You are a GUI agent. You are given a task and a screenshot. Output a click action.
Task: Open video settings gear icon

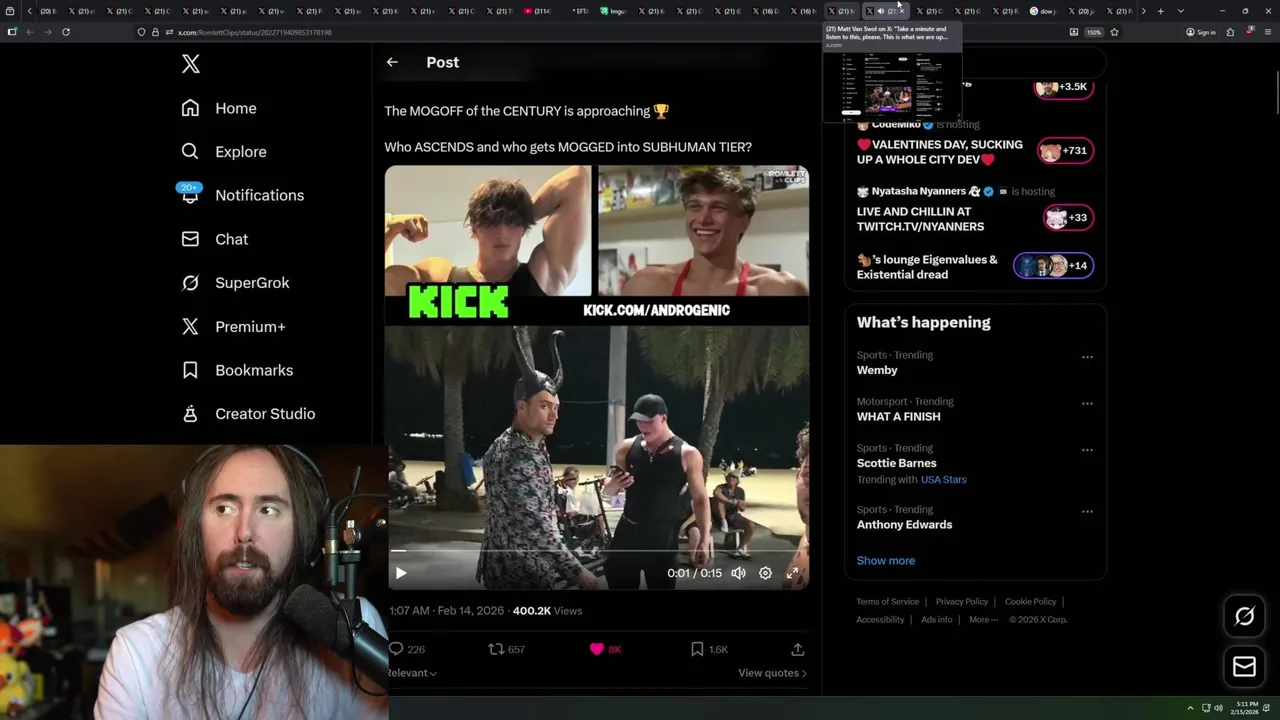point(765,573)
